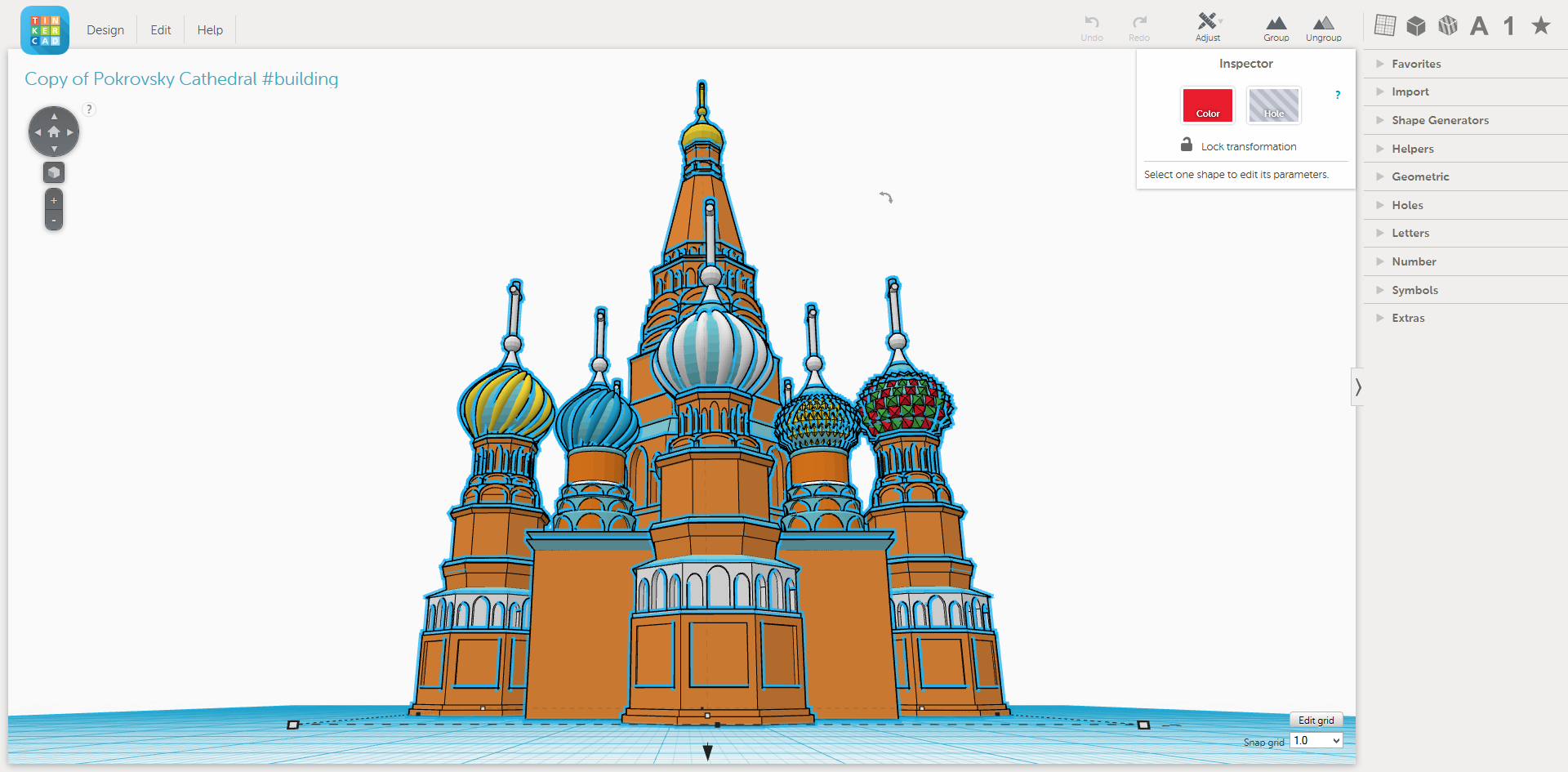This screenshot has width=1568, height=772.
Task: Open Inspector help question mark
Action: [1338, 95]
